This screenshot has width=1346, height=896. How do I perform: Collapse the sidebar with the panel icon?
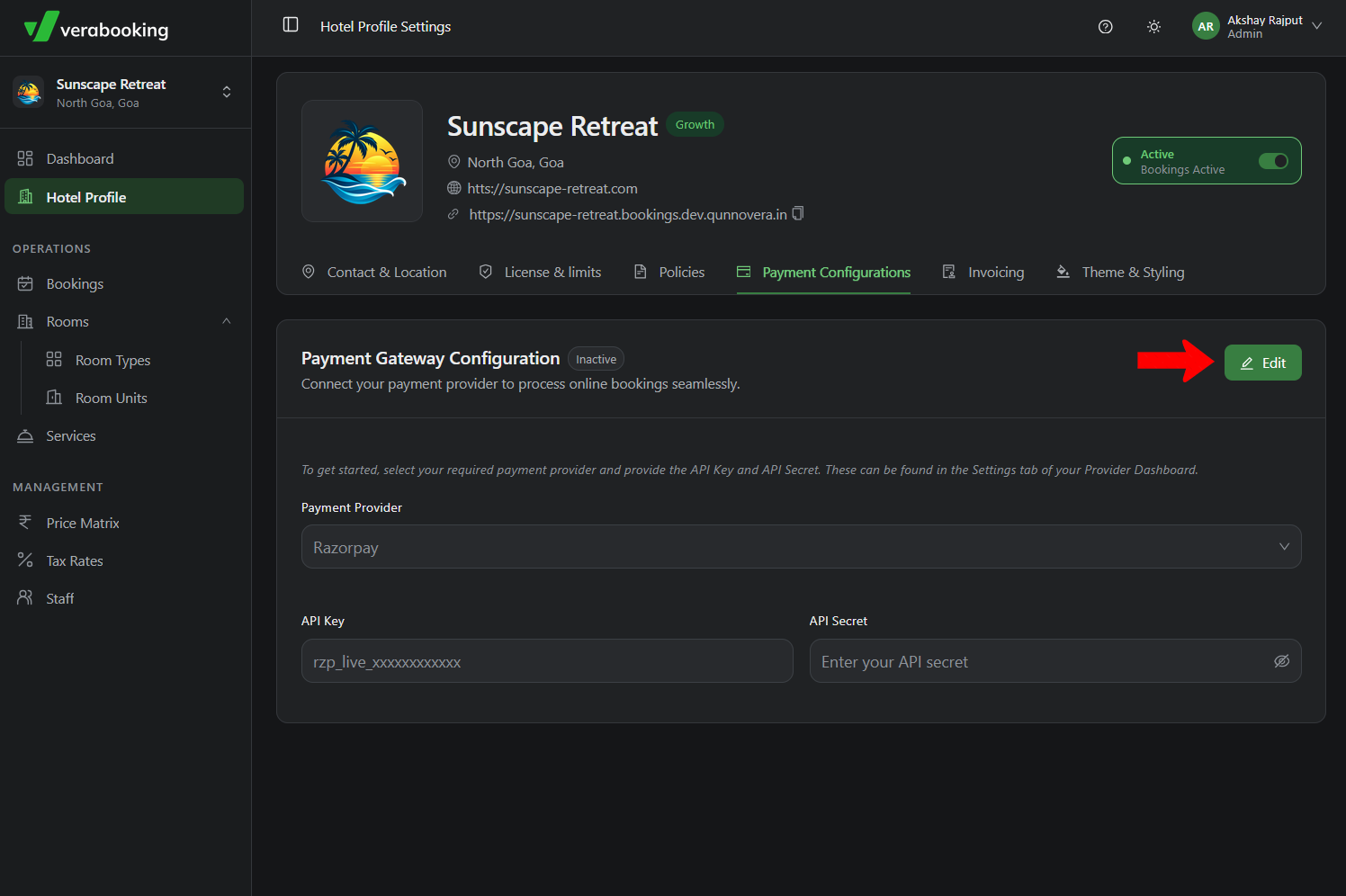(291, 25)
